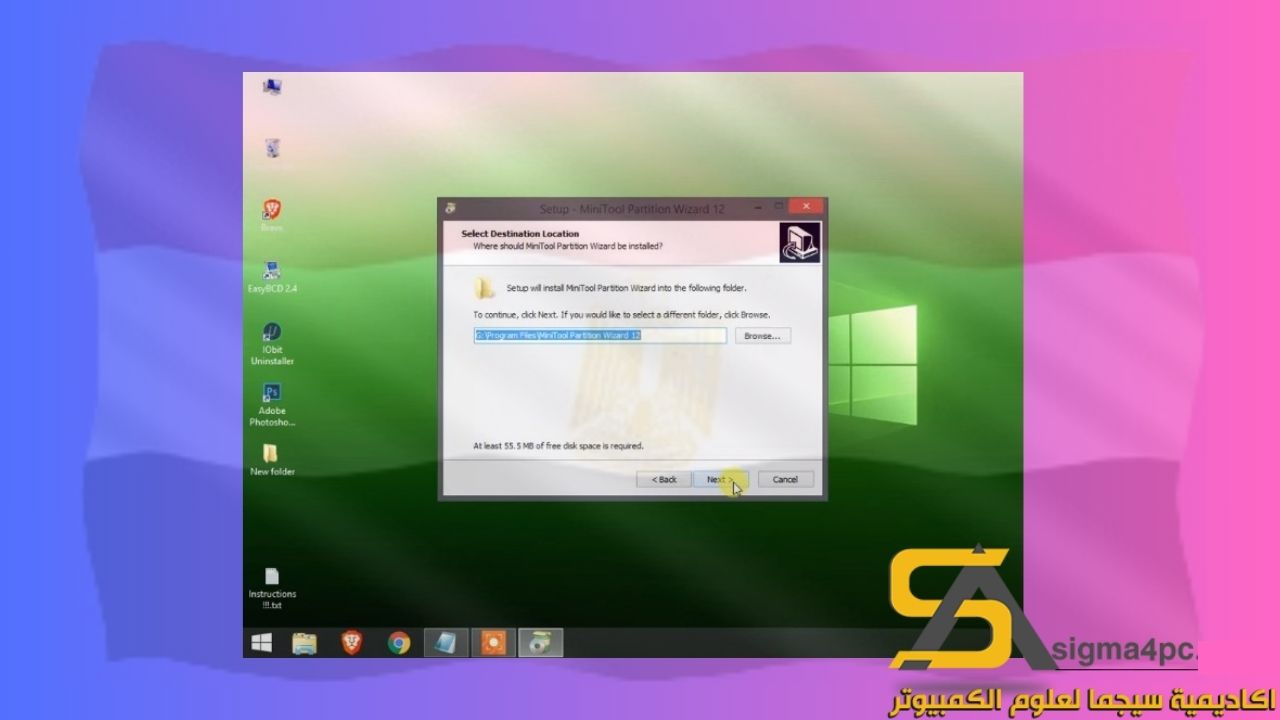
Task: Continue with the Next > button
Action: pos(720,480)
